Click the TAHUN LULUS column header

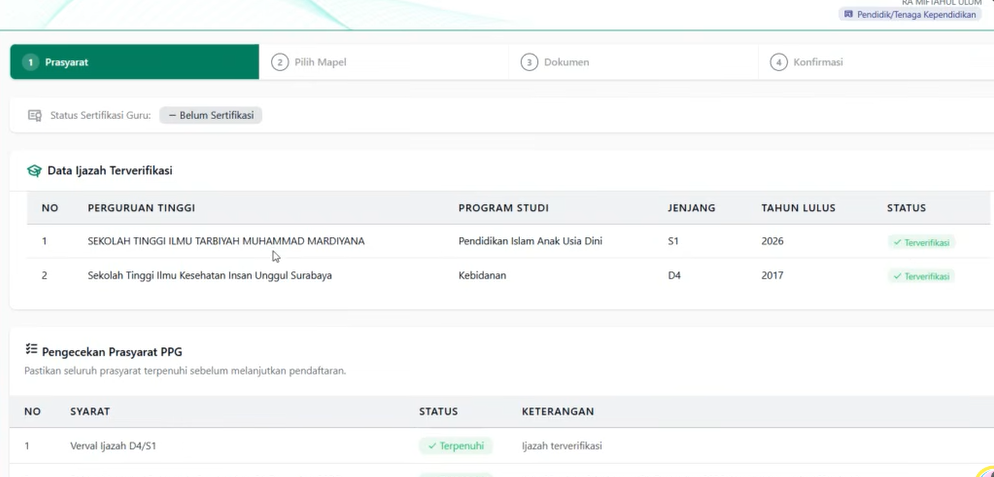click(798, 208)
